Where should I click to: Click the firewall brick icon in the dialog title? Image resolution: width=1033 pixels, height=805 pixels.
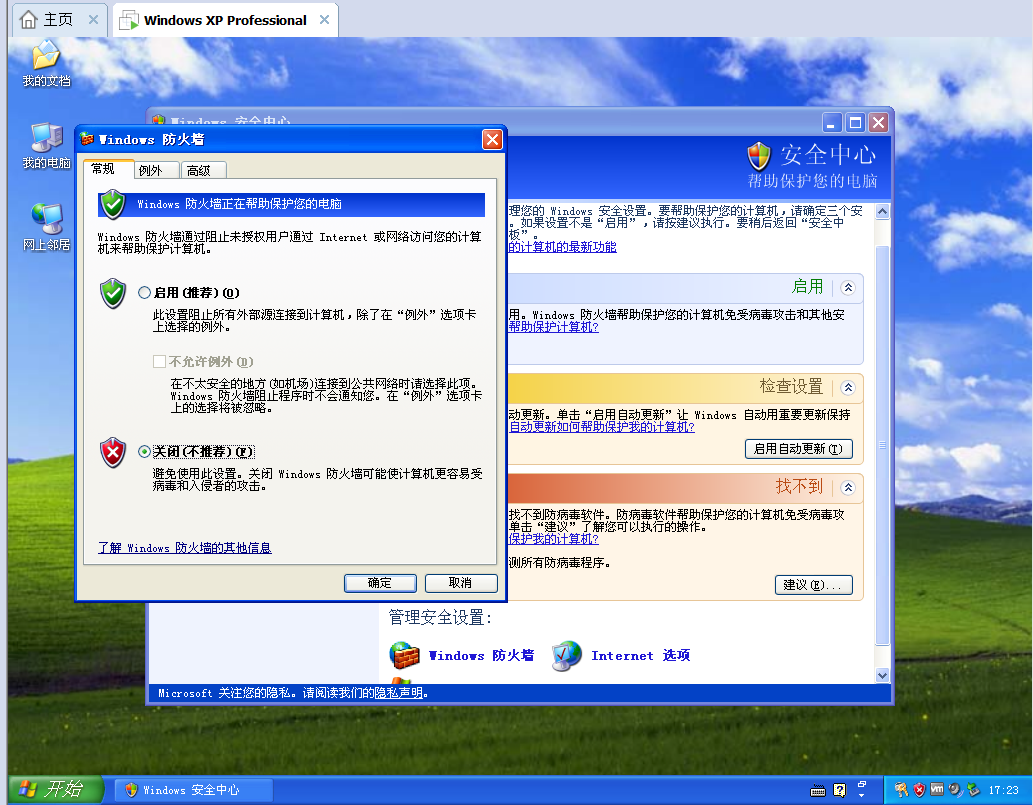click(87, 139)
